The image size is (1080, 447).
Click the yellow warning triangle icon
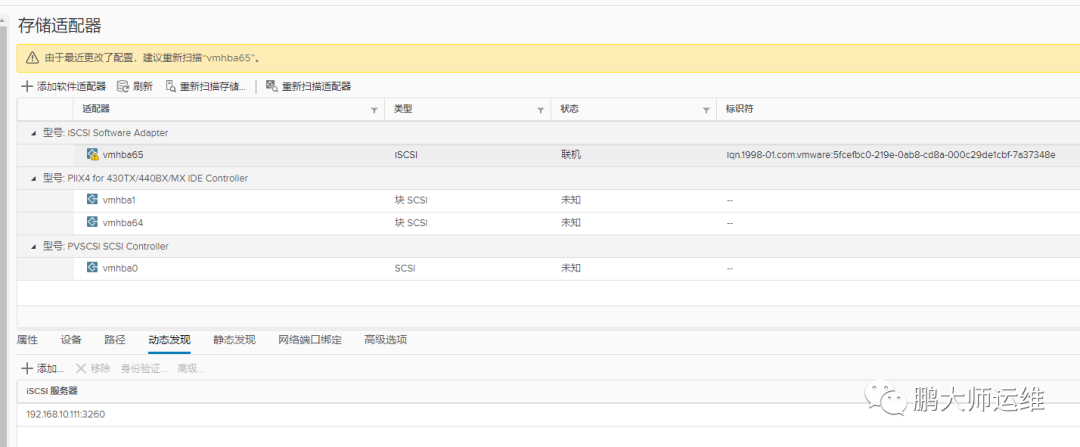pyautogui.click(x=33, y=58)
